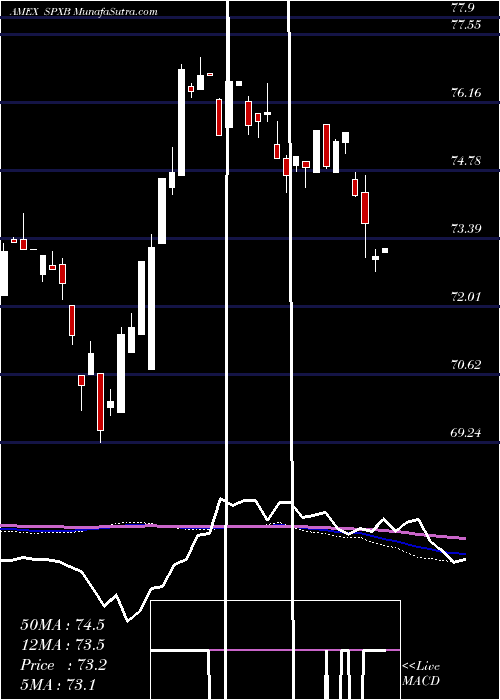Select the 77.55 price axis label

tap(466, 25)
